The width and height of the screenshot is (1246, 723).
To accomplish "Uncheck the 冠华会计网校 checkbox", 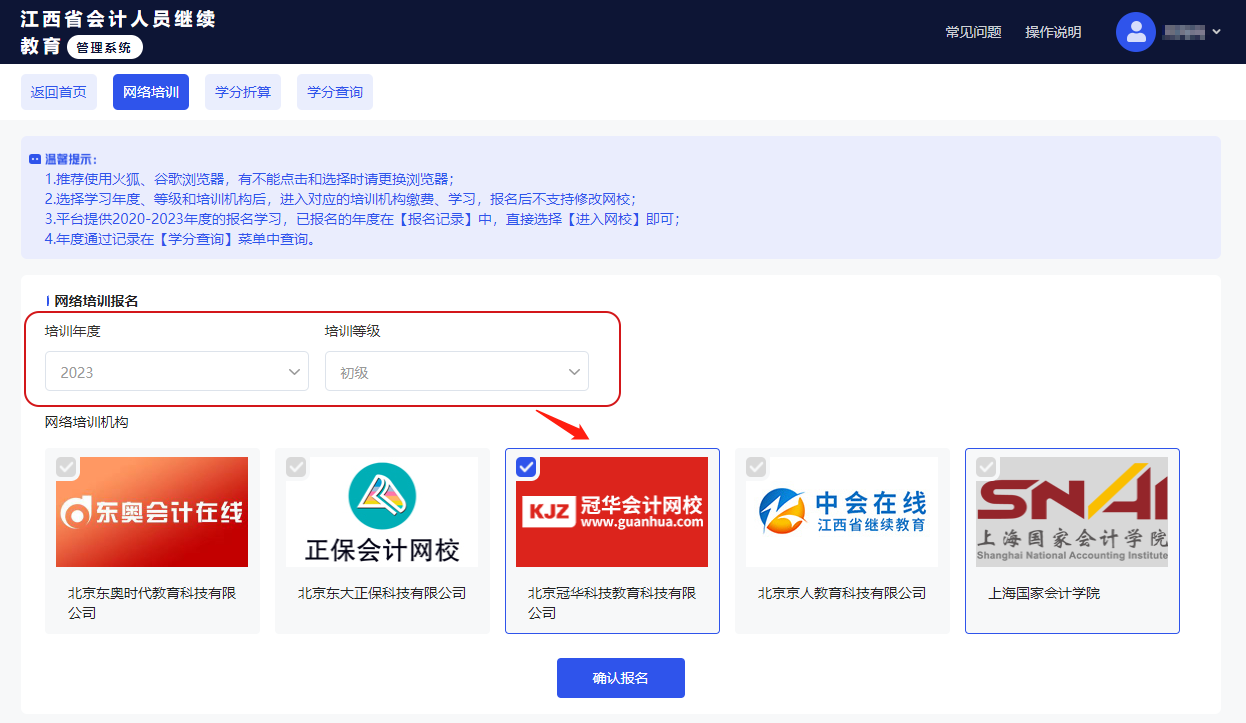I will [x=526, y=467].
